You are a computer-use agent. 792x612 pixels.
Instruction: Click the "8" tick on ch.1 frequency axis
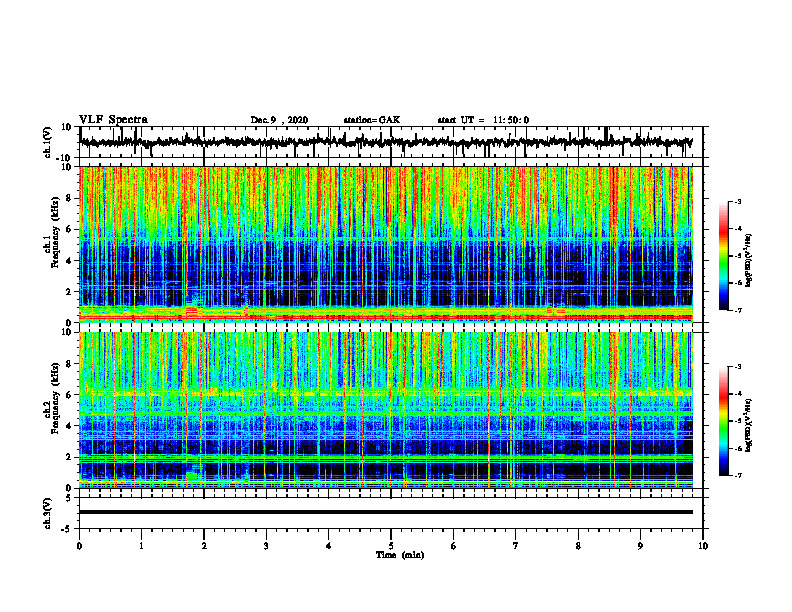pyautogui.click(x=70, y=198)
